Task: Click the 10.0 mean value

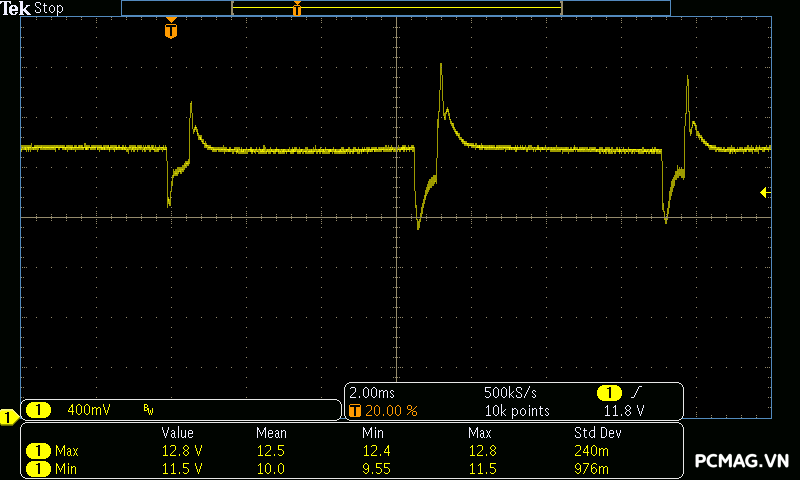Action: (270, 468)
